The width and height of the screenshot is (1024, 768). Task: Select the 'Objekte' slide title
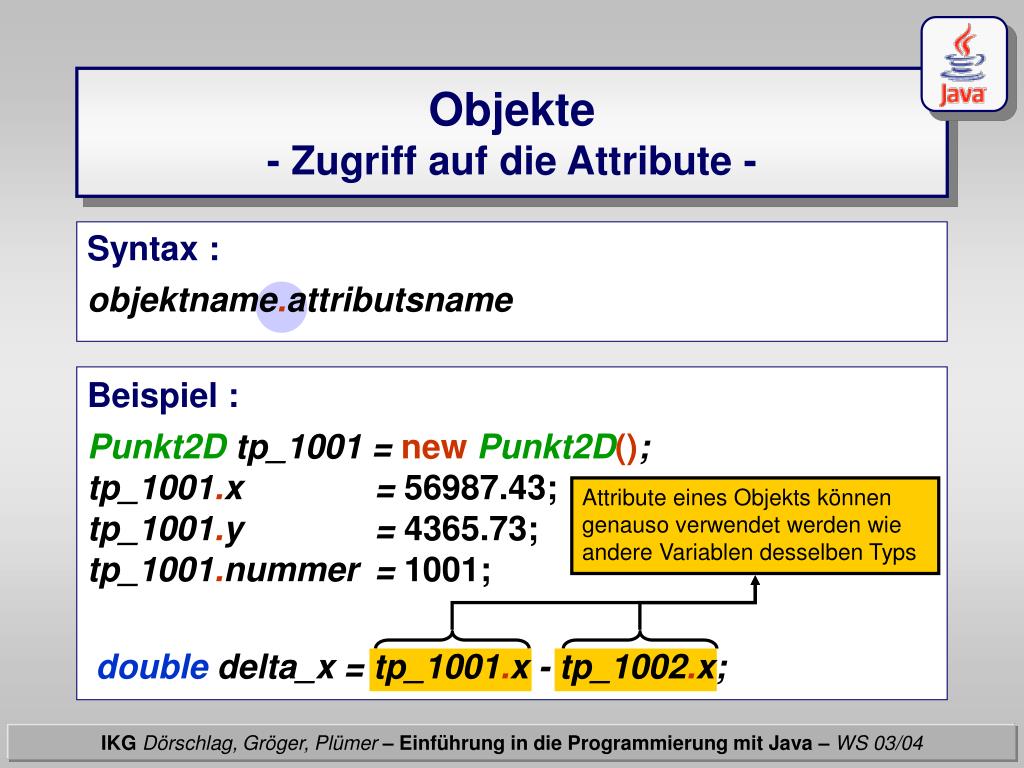511,110
